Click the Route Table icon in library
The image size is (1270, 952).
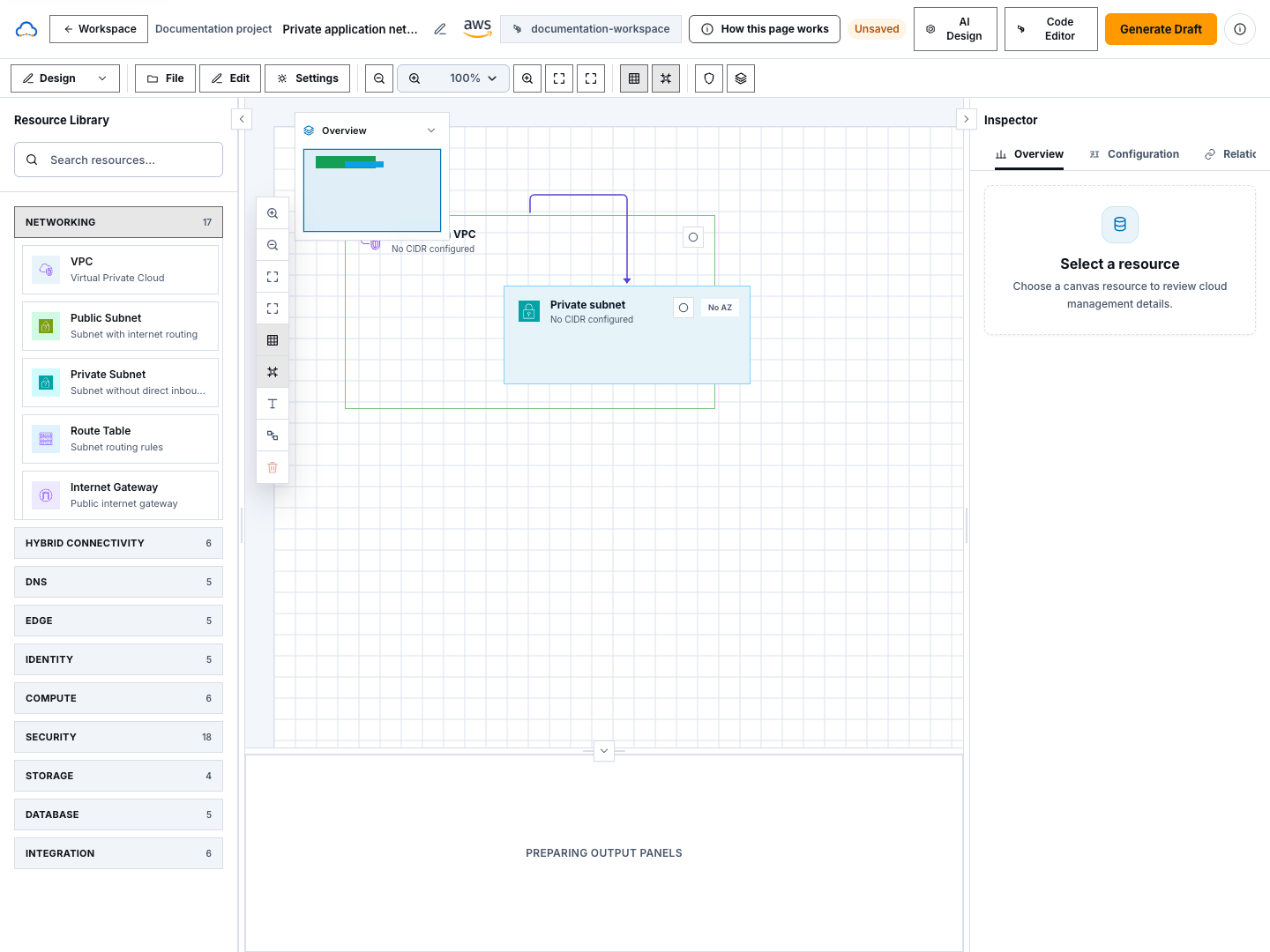[46, 439]
